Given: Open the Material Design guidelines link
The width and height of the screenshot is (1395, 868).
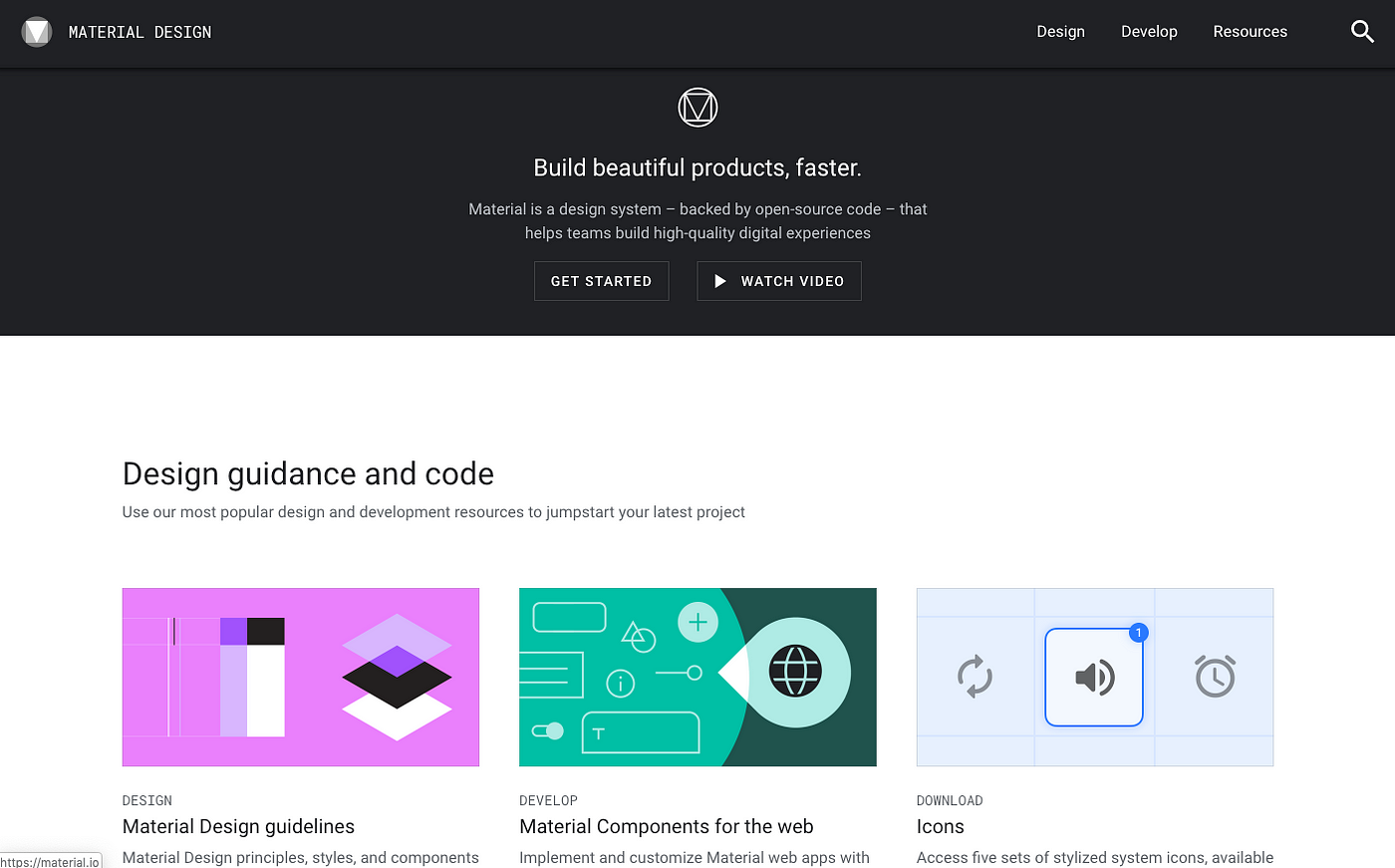Looking at the screenshot, I should click(x=238, y=826).
